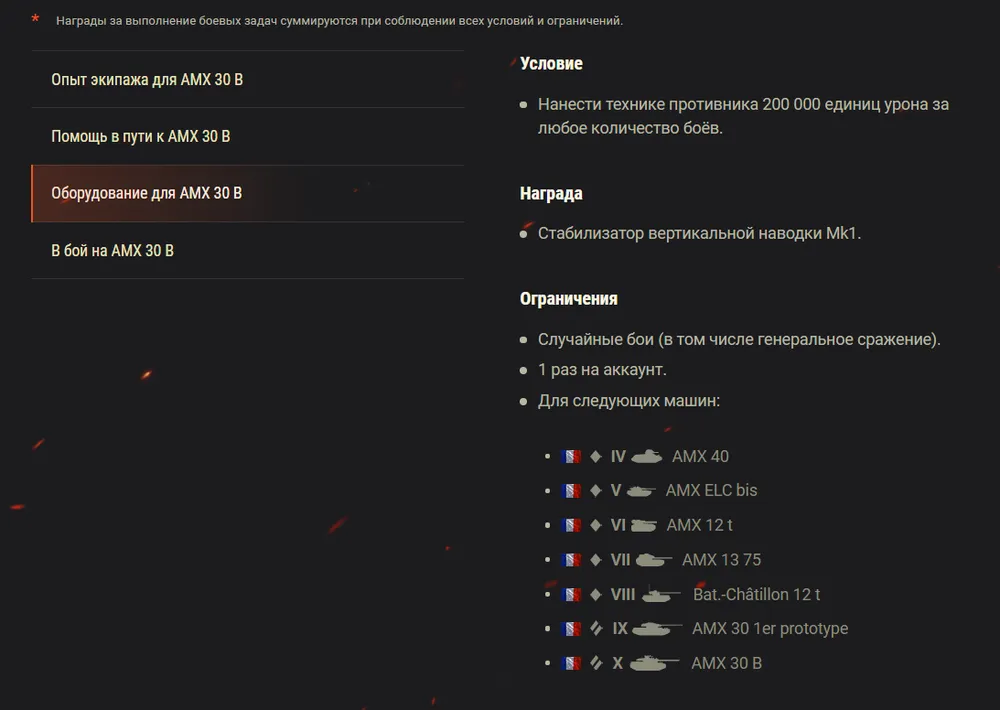This screenshot has width=1000, height=710.
Task: Open the 'AMX 30 1er prototype' vehicle link
Action: pyautogui.click(x=769, y=629)
